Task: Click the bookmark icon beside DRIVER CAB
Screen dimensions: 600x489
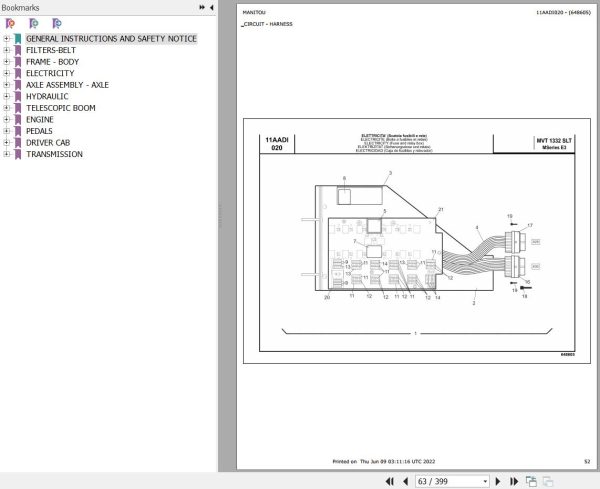Action: 18,142
